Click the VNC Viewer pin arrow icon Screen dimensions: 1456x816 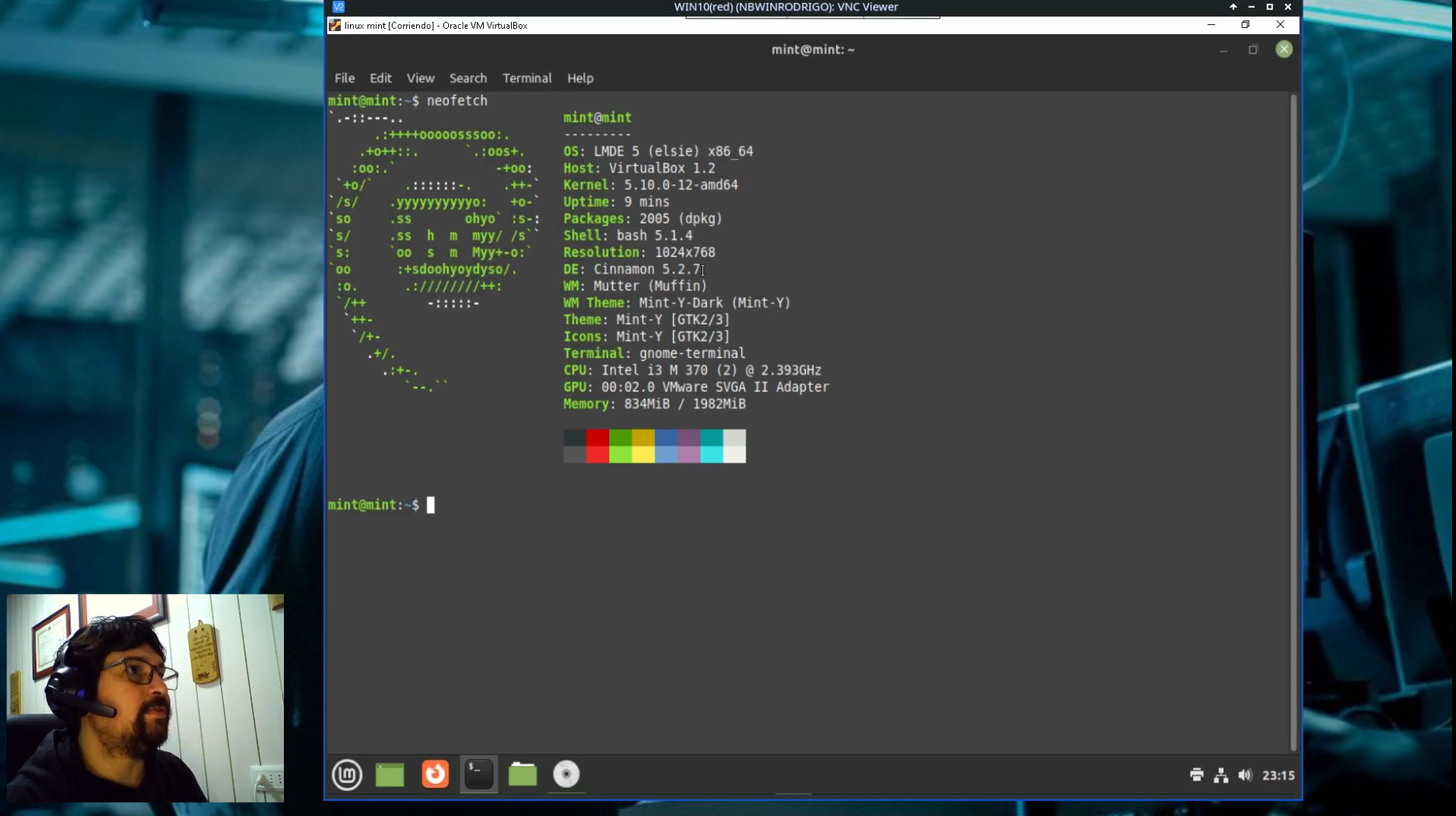pyautogui.click(x=1233, y=7)
